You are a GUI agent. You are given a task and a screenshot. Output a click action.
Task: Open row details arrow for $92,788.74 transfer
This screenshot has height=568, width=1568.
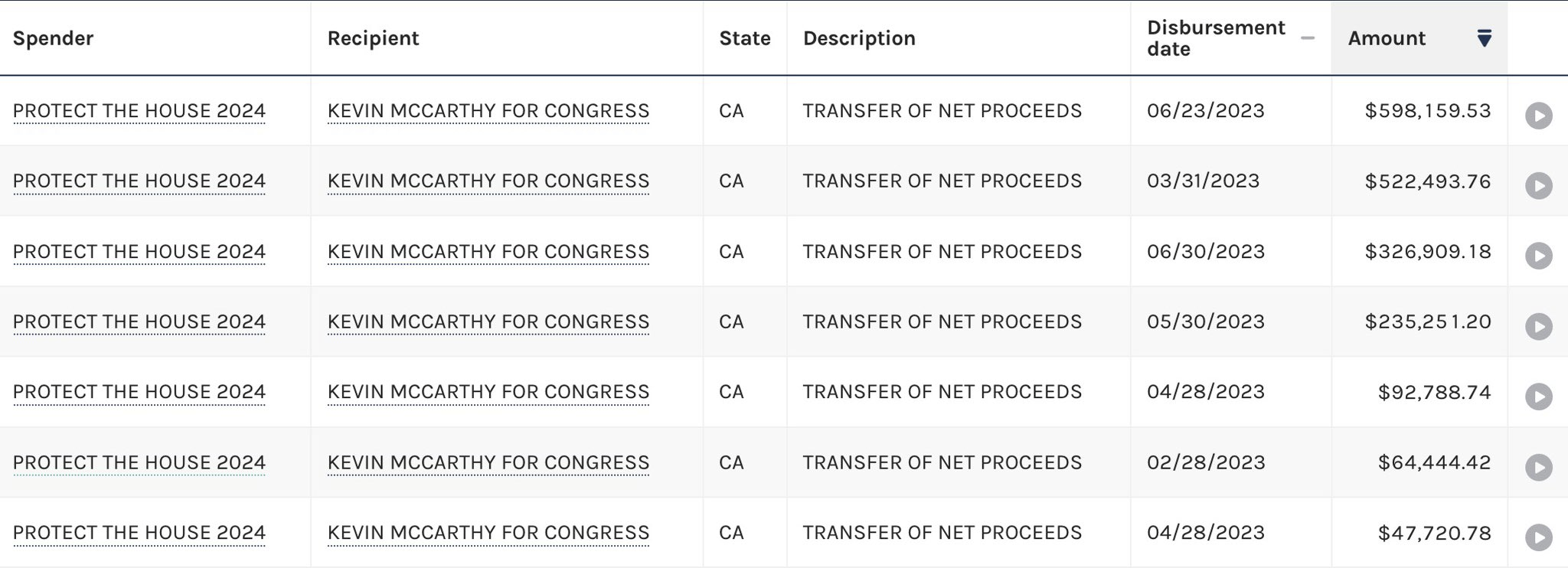tap(1538, 397)
